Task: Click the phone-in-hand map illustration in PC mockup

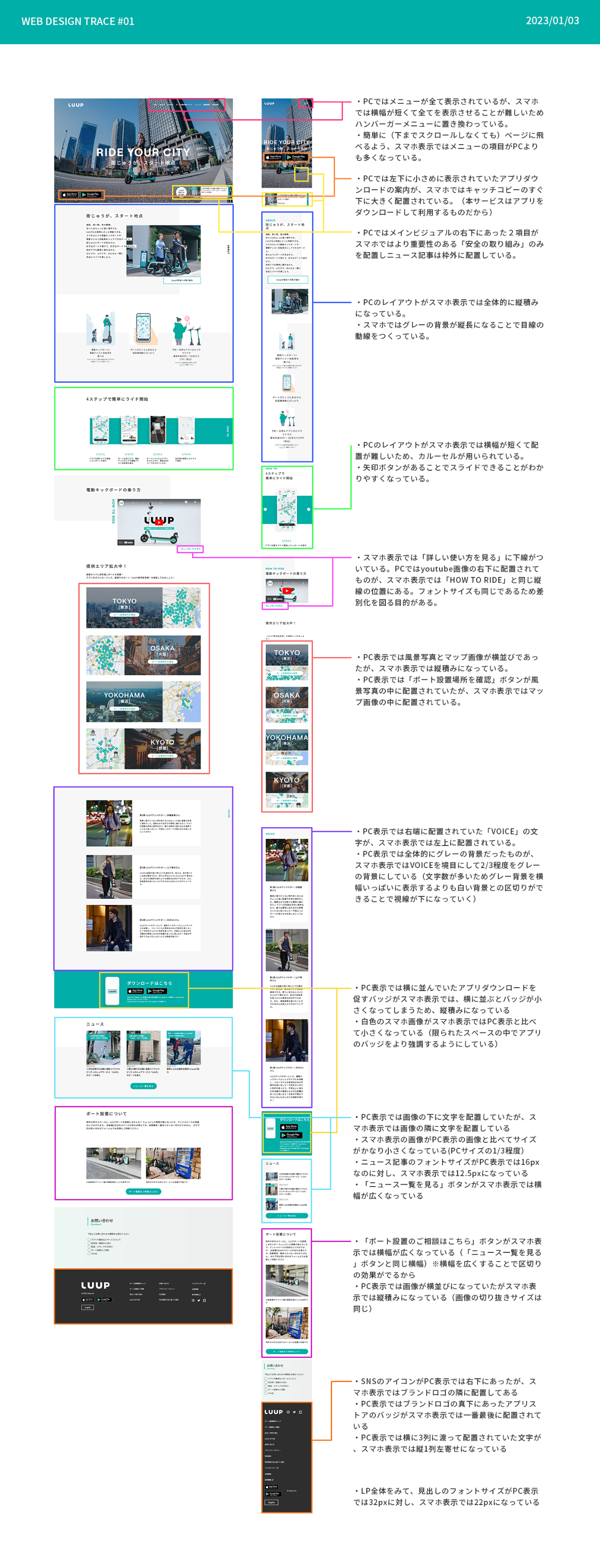Action: (144, 329)
